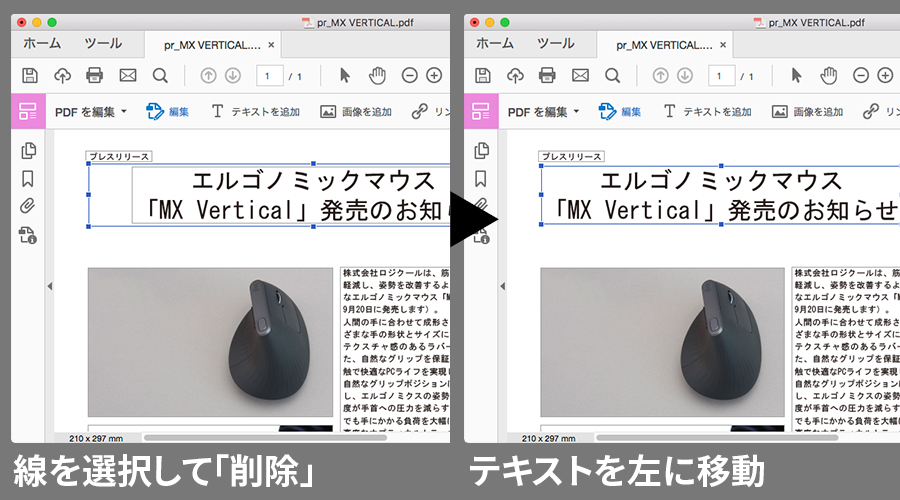Click 編集 edit button in right window

[620, 111]
